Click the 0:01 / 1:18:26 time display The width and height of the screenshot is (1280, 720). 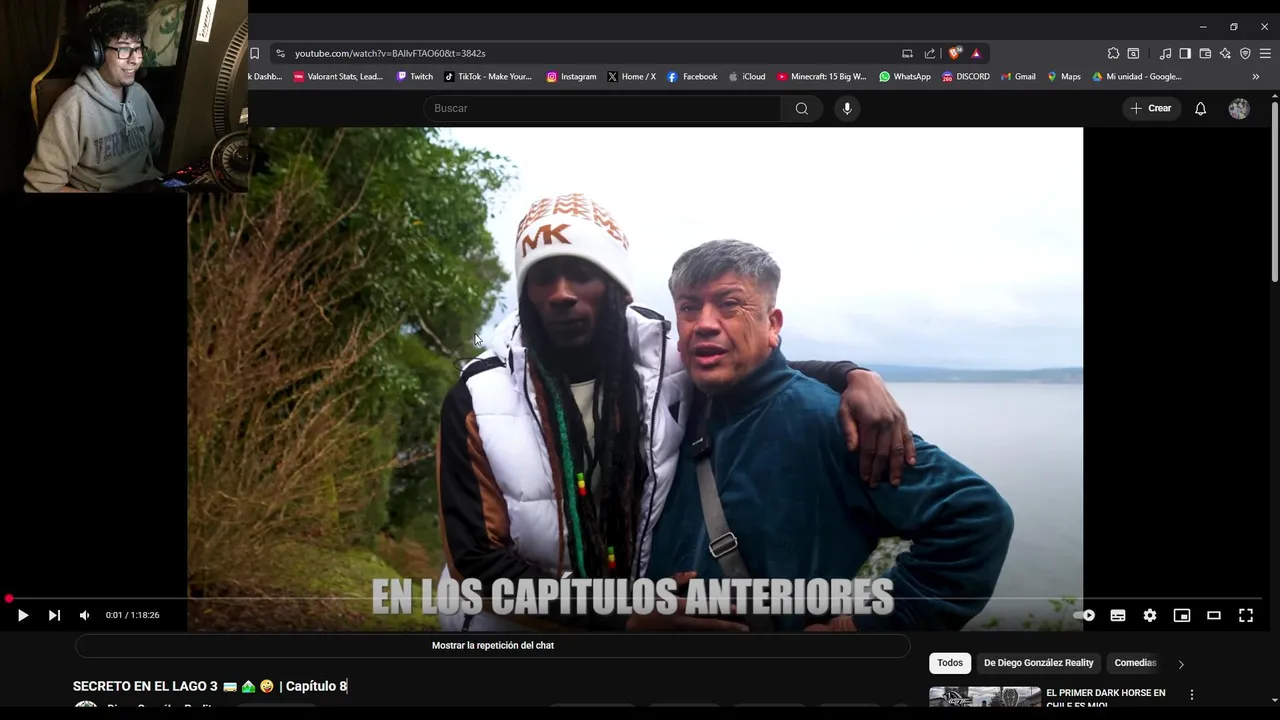(133, 615)
